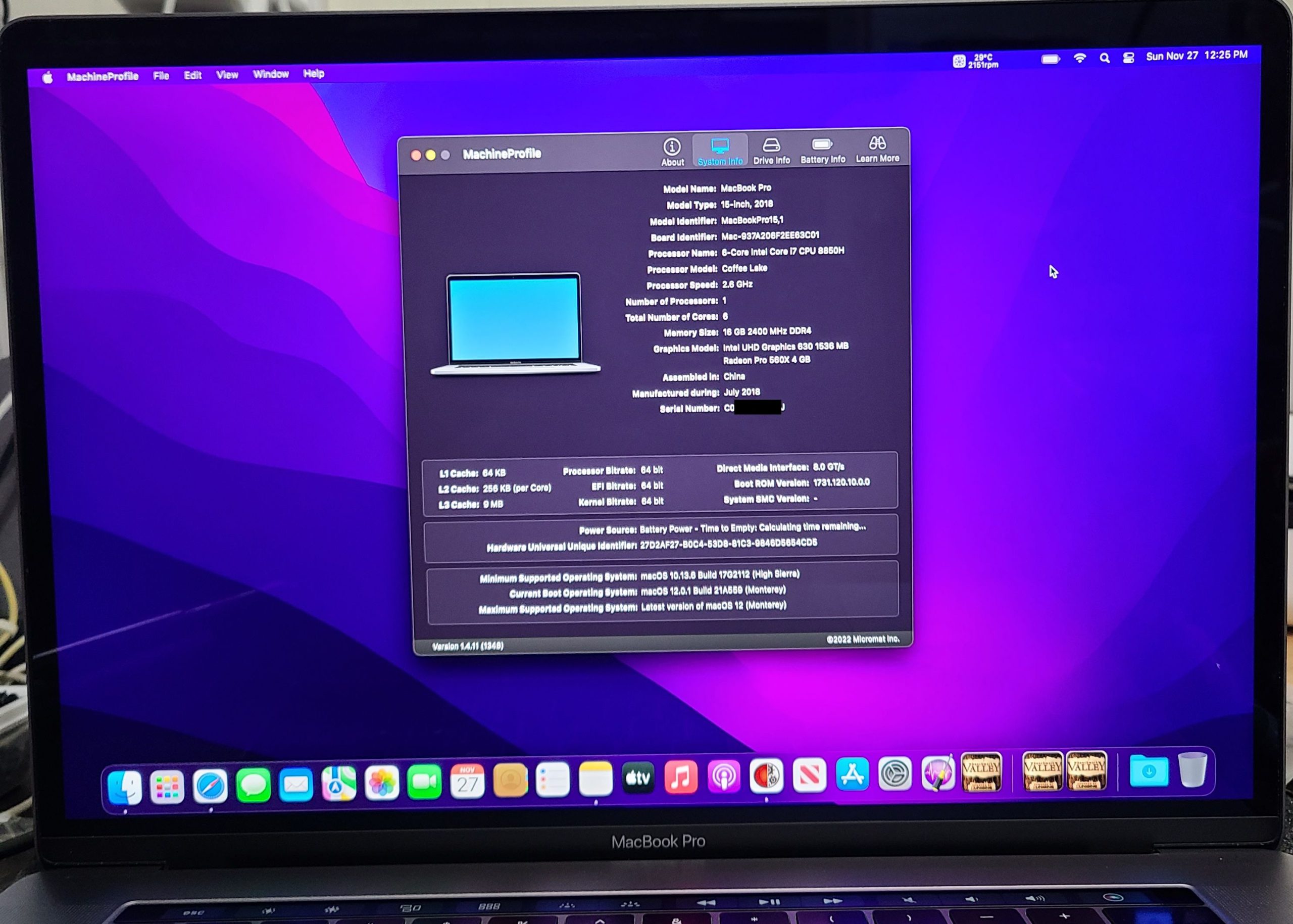Click the MachineProfile icon in the Dock
Screen dimensions: 1293x924
tap(766, 775)
